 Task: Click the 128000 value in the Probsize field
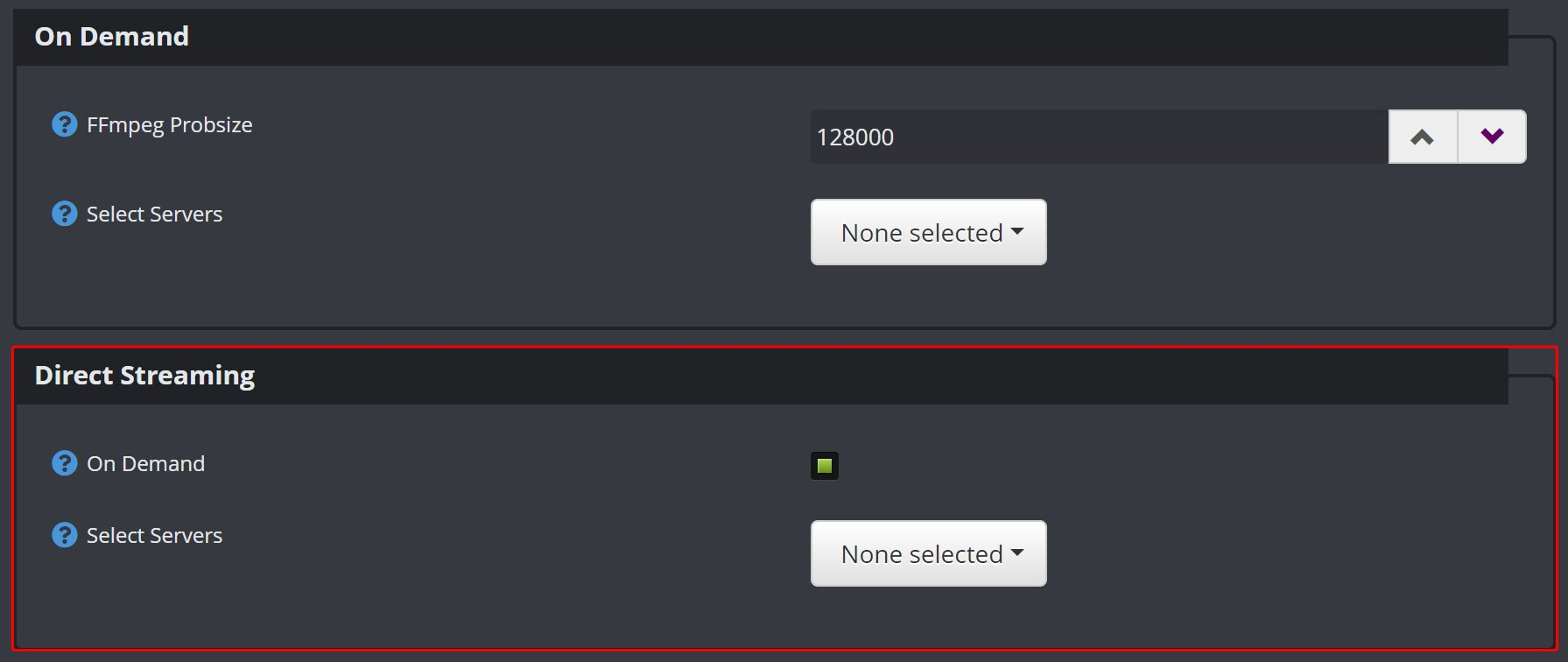[855, 137]
